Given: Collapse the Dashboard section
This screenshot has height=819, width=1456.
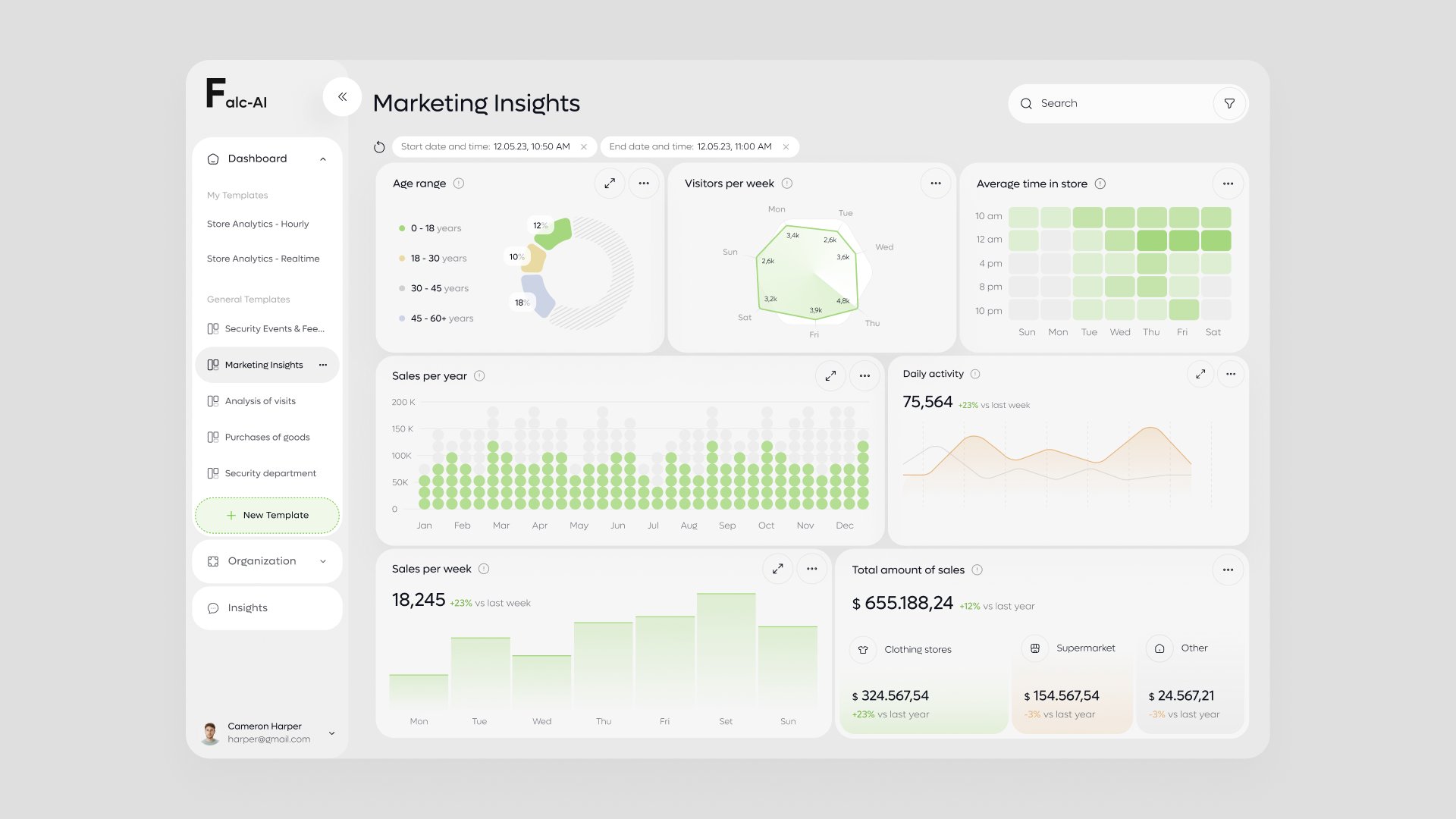Looking at the screenshot, I should (323, 159).
